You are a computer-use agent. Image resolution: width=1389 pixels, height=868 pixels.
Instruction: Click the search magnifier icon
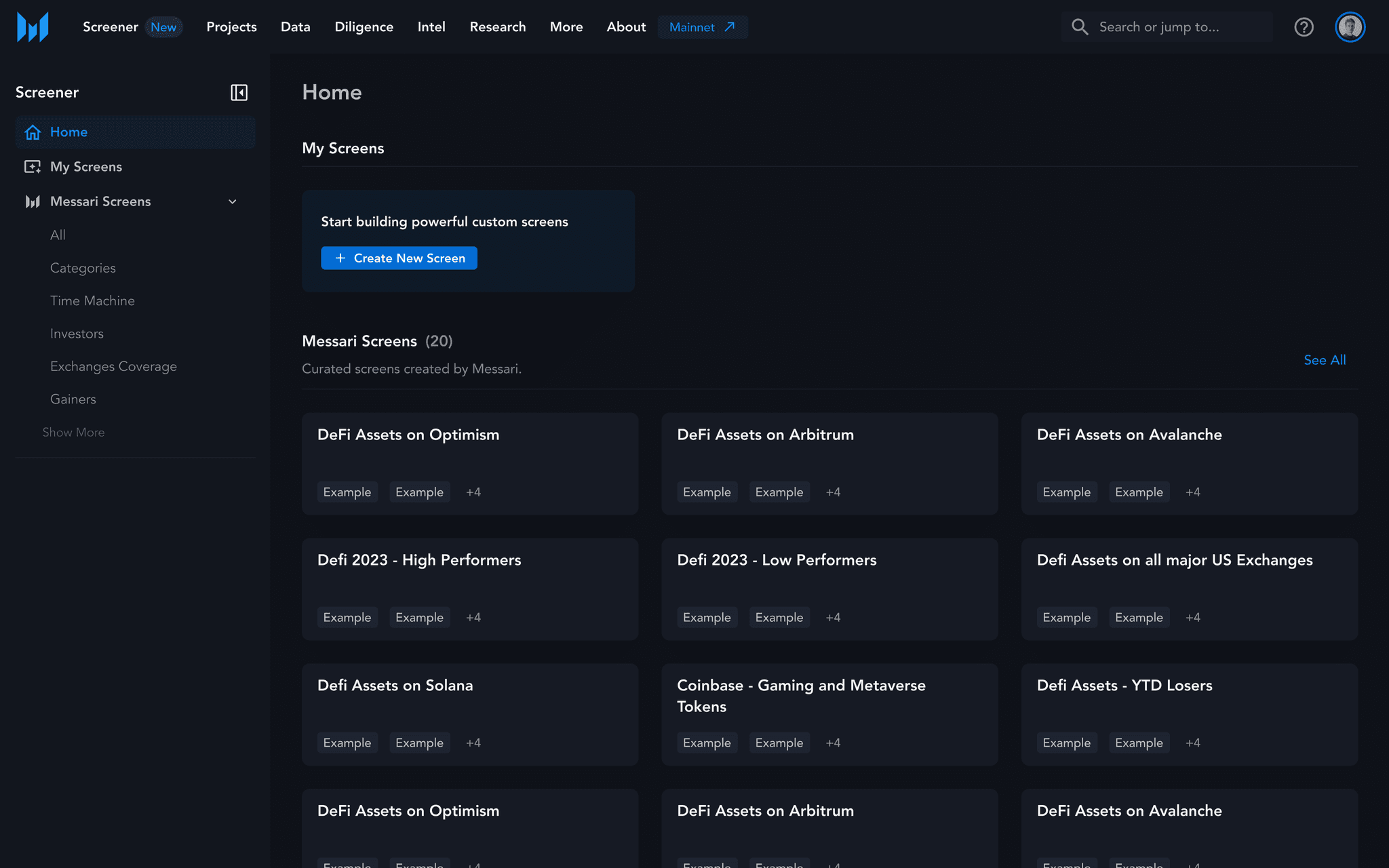[1080, 27]
